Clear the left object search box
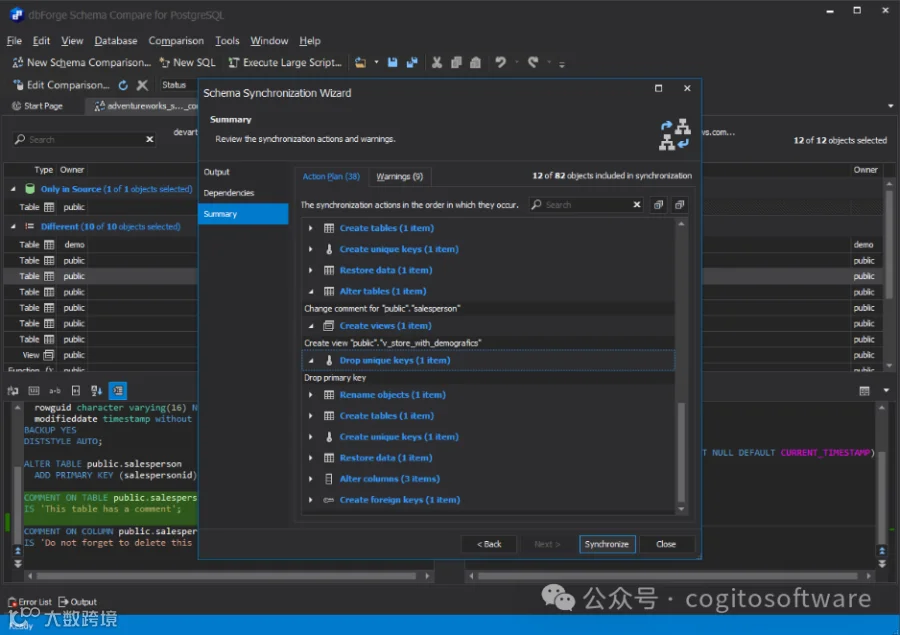Screen dimensions: 900x635 click(x=150, y=140)
